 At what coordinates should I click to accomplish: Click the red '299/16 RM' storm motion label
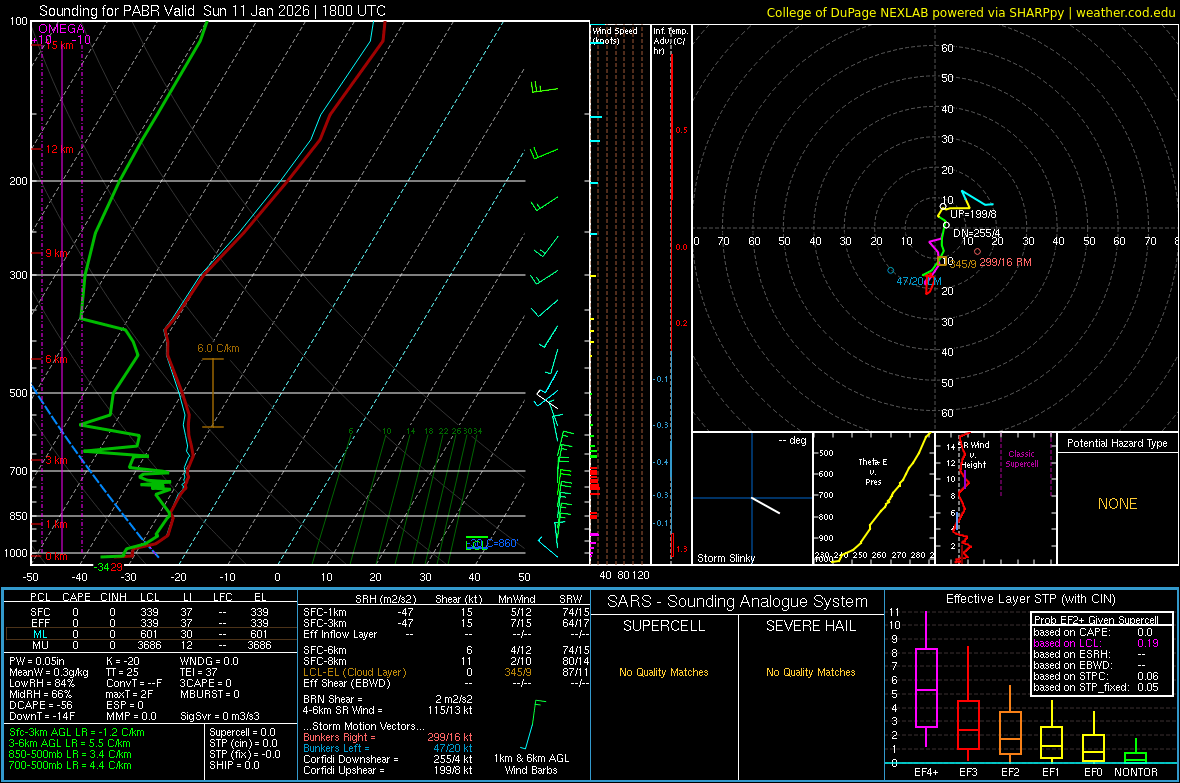[x=1005, y=263]
